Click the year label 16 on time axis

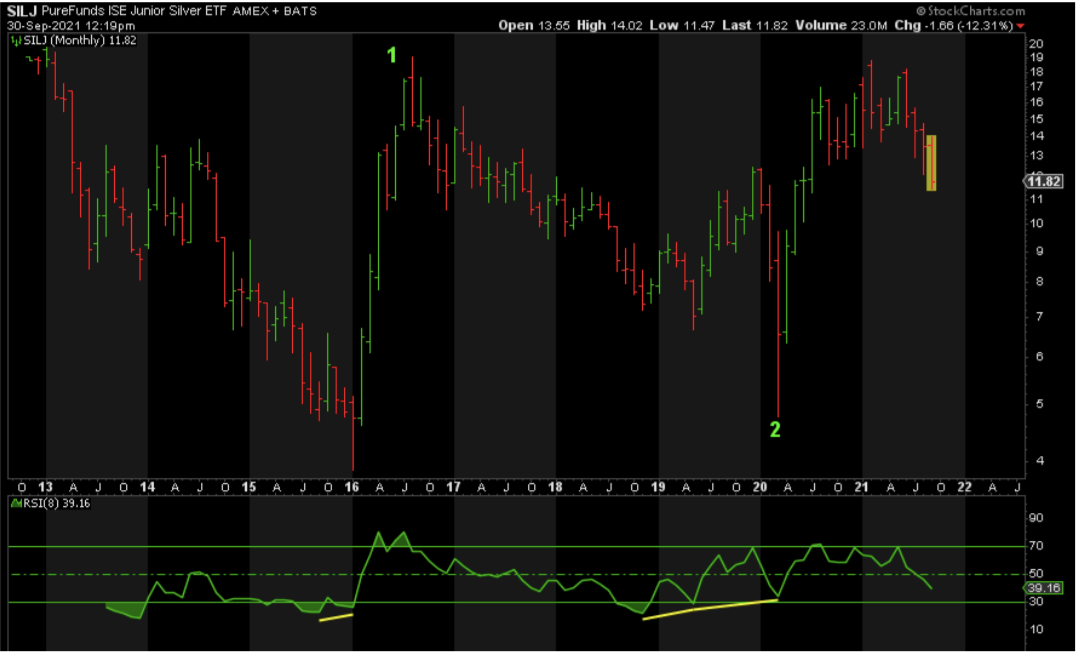352,487
